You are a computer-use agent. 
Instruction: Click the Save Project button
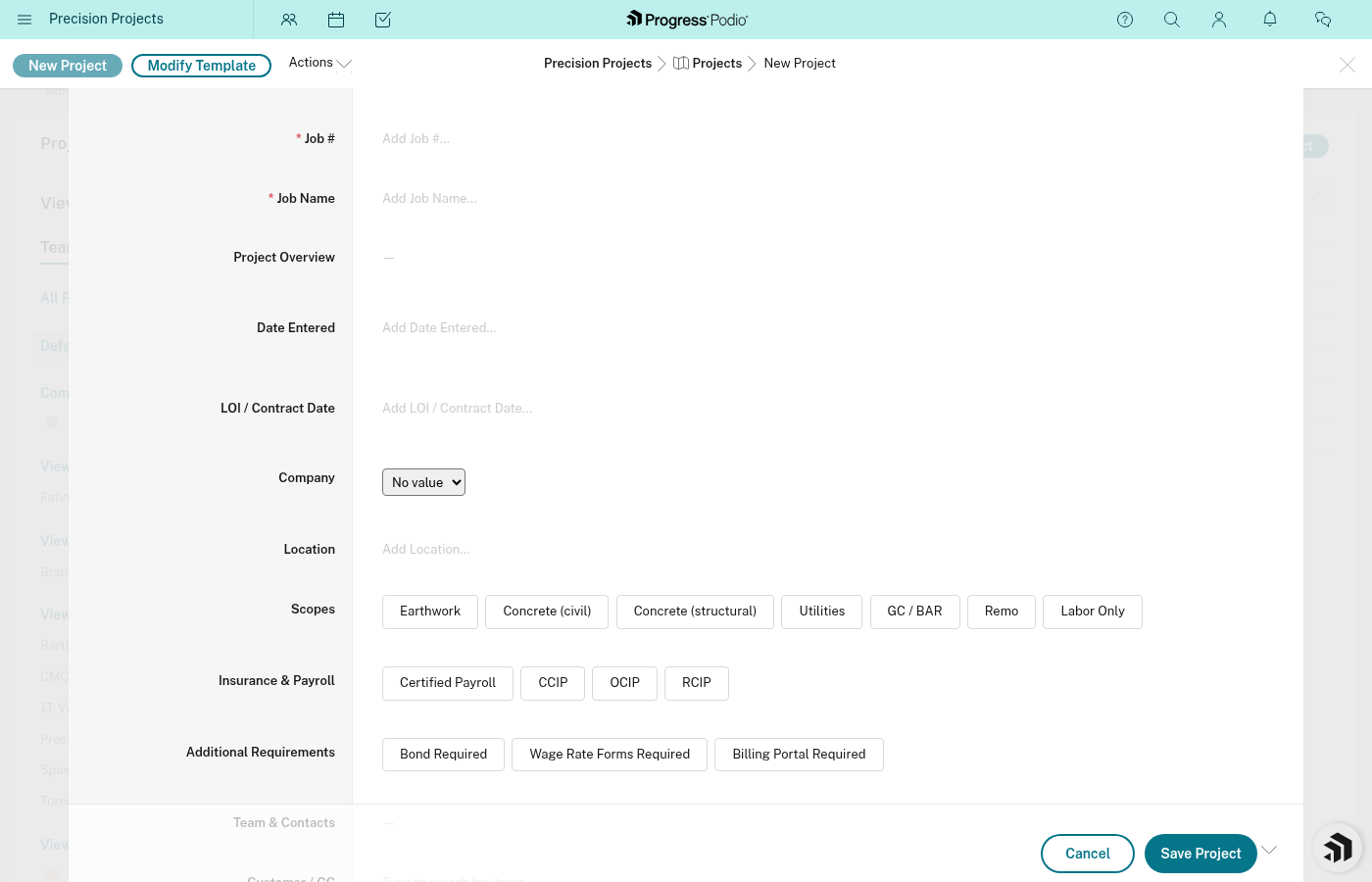[x=1200, y=854]
